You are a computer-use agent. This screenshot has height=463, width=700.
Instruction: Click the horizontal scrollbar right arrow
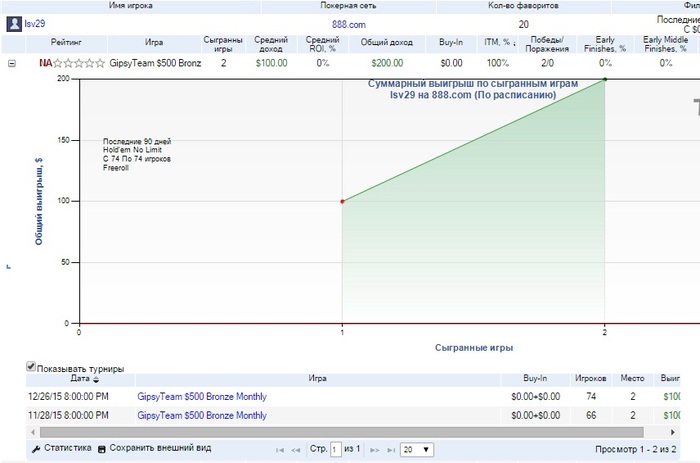tap(673, 432)
